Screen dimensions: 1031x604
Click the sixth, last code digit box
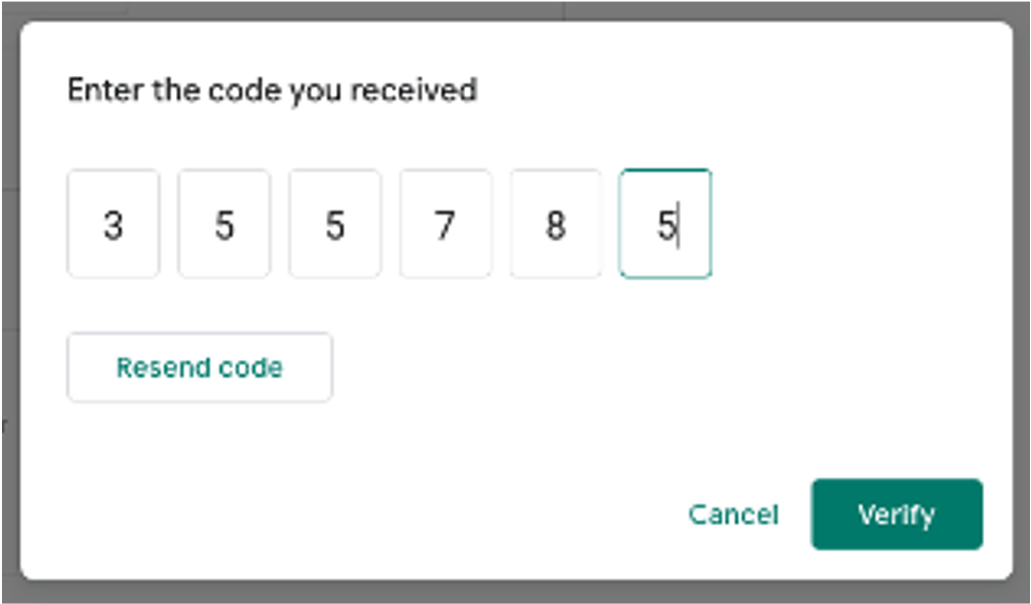pos(665,224)
